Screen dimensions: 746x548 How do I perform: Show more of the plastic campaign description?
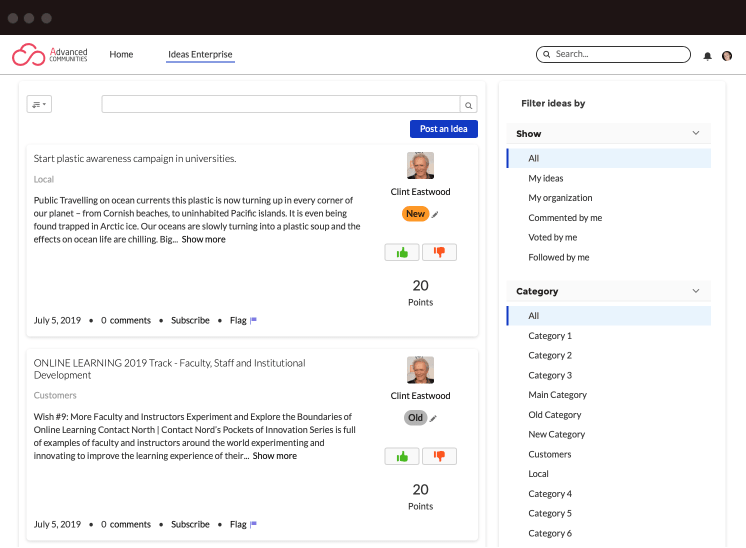coord(204,239)
